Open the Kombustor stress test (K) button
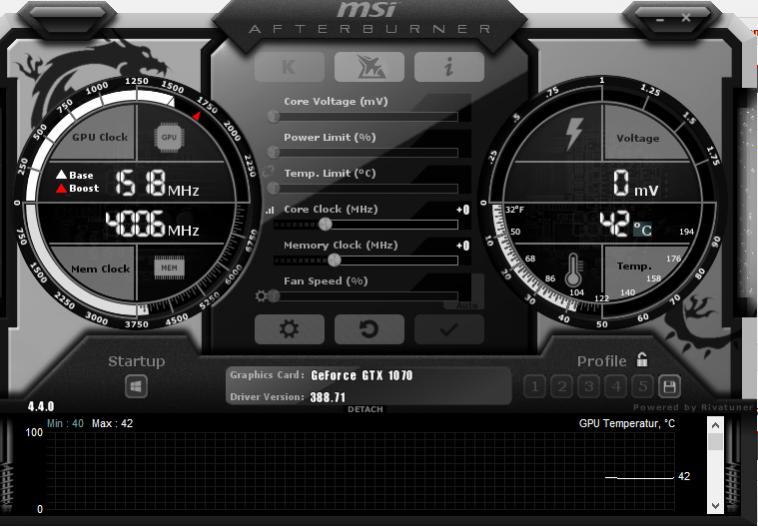Image resolution: width=758 pixels, height=530 pixels. 289,67
